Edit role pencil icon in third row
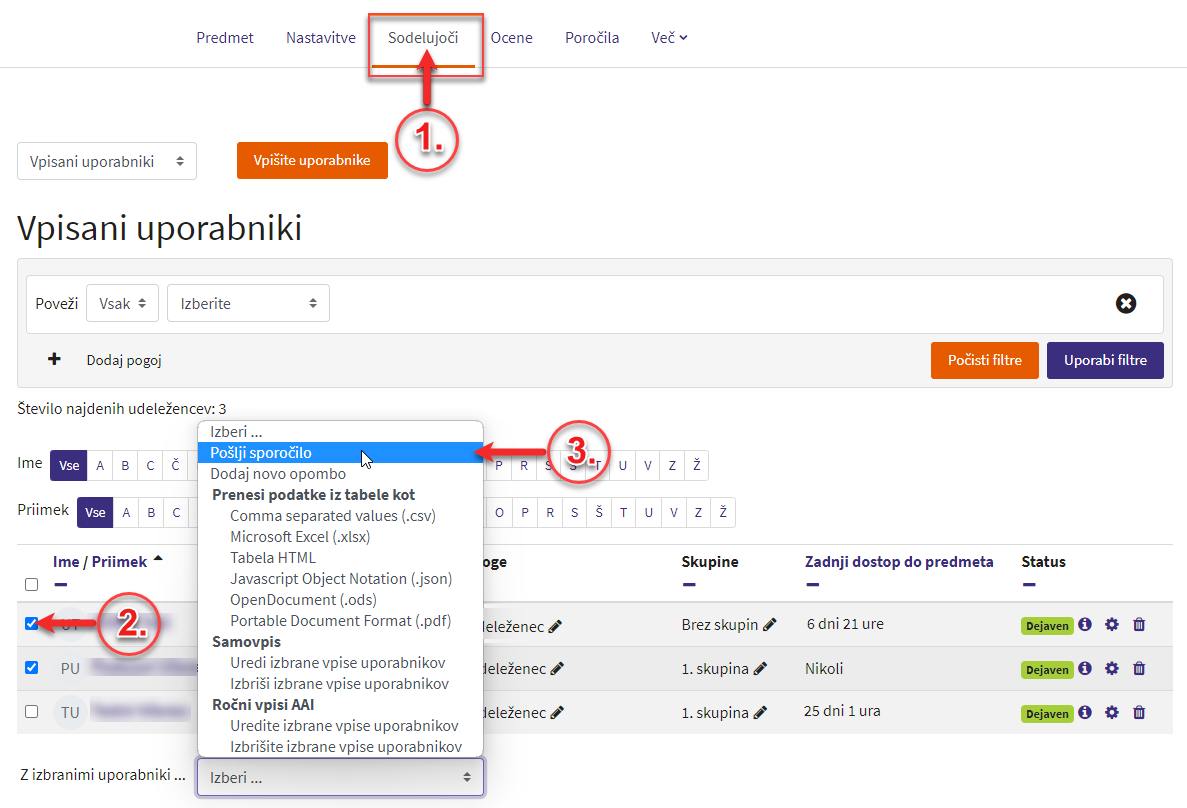Image resolution: width=1187 pixels, height=808 pixels. [x=557, y=713]
